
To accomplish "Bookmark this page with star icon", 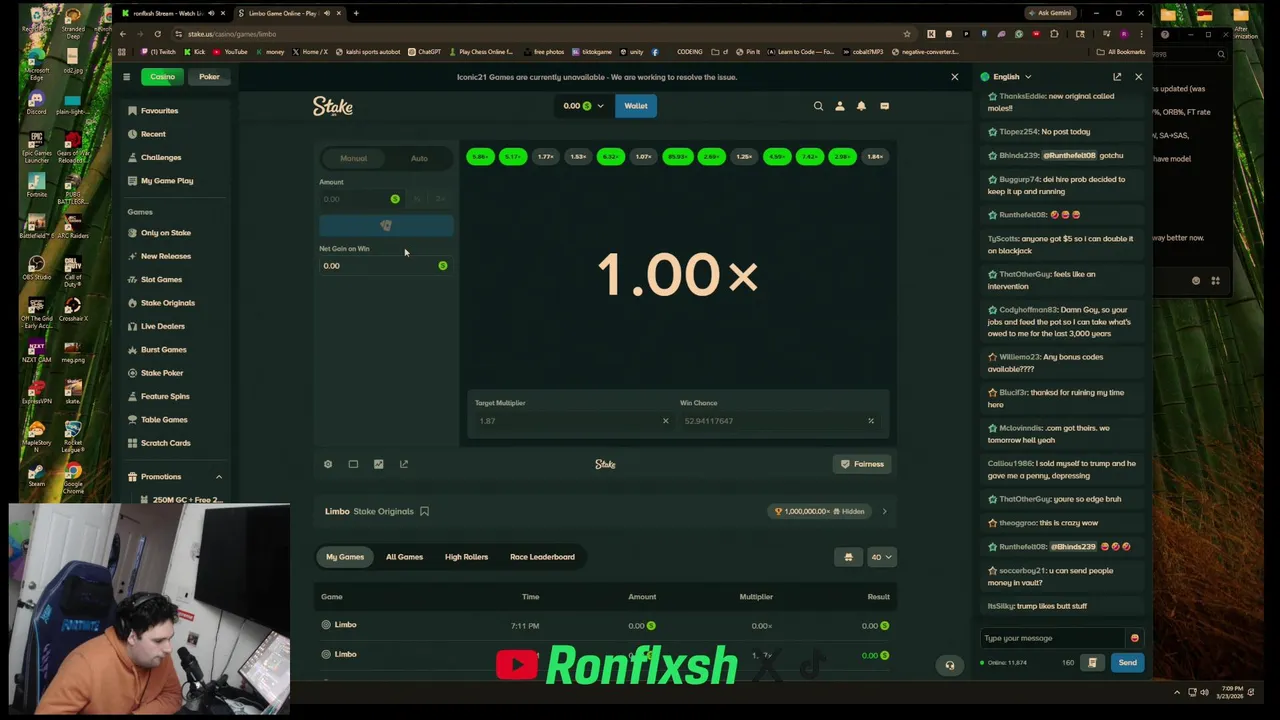I will tap(907, 34).
